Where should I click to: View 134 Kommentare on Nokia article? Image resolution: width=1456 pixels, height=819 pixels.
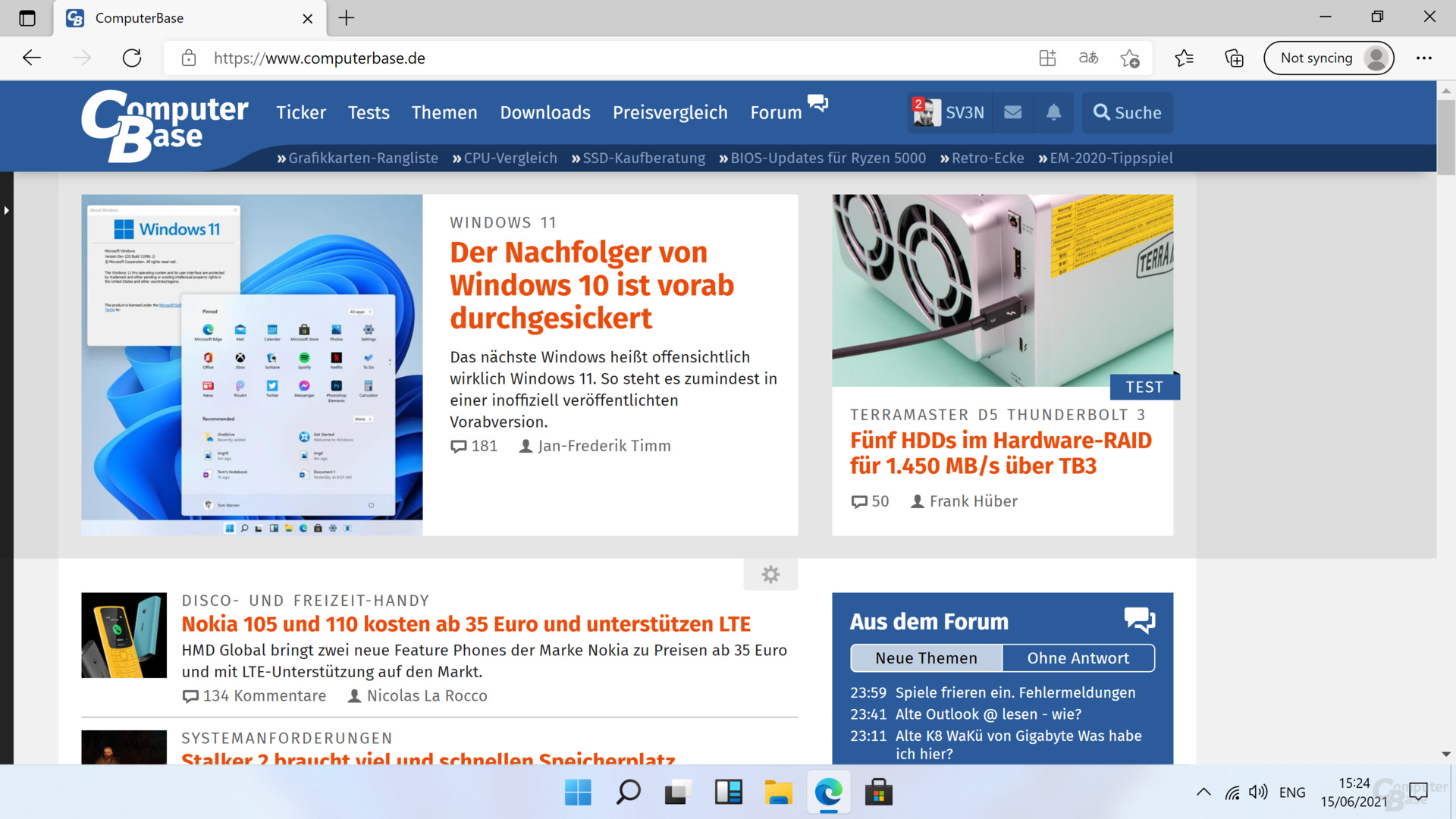[254, 696]
